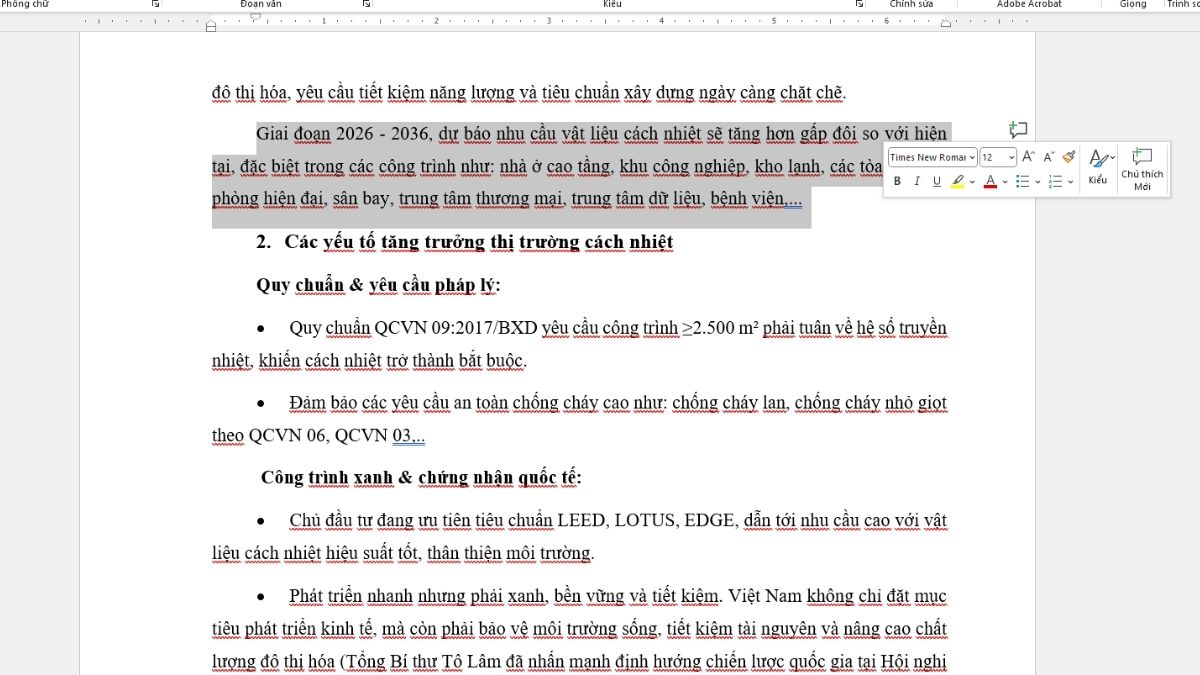The width and height of the screenshot is (1200, 675).
Task: Click the text 'theo QCVN 06, QCVN 03'
Action: [313, 436]
